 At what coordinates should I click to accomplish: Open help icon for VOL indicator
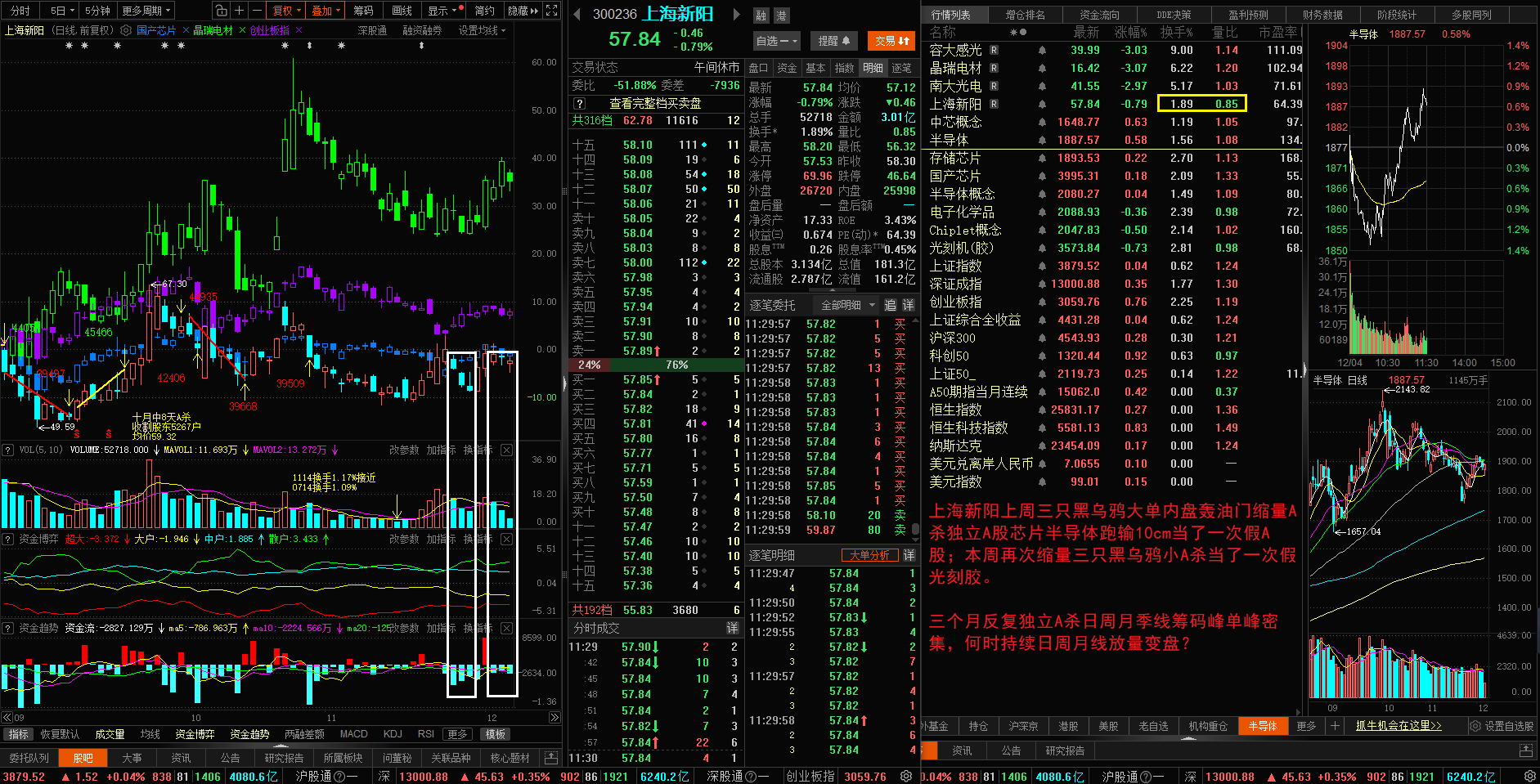click(7, 450)
